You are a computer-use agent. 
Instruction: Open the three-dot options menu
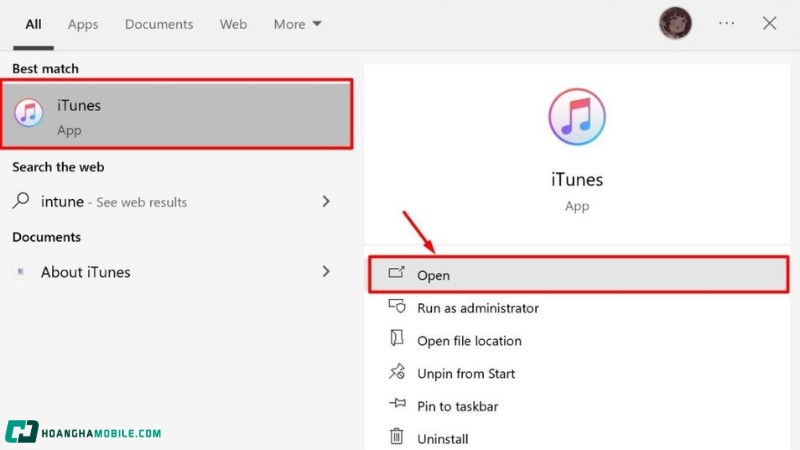pos(726,23)
